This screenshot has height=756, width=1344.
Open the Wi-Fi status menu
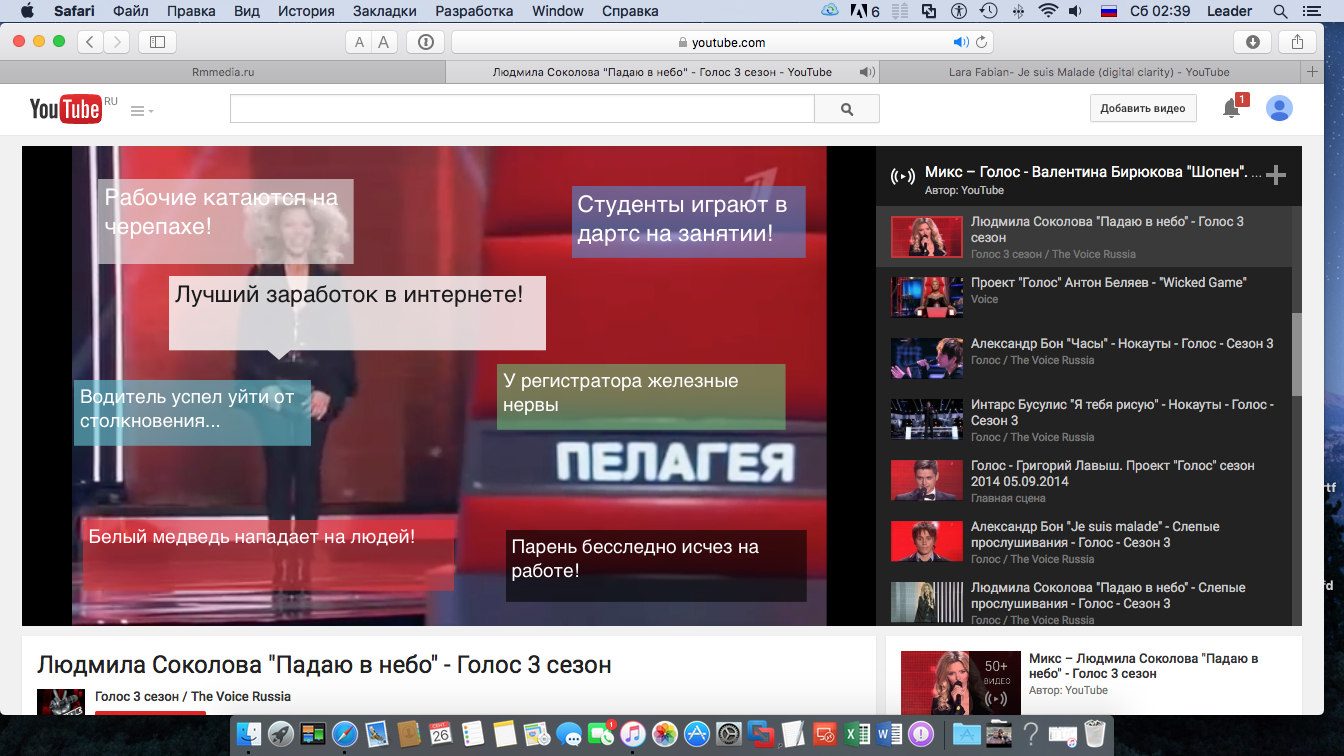1048,11
